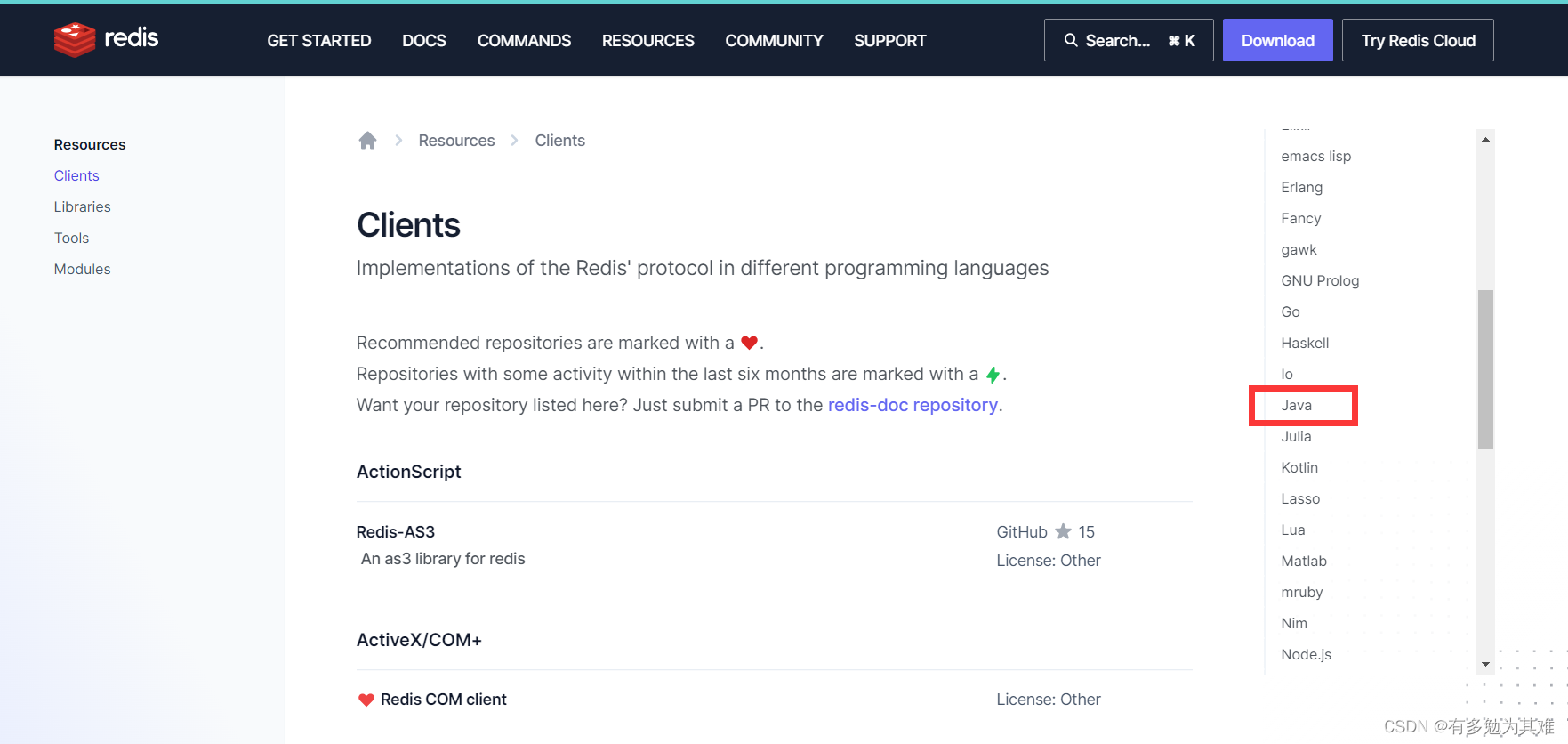The height and width of the screenshot is (744, 1568).
Task: Jump to Erlang in the language list
Action: click(1301, 187)
